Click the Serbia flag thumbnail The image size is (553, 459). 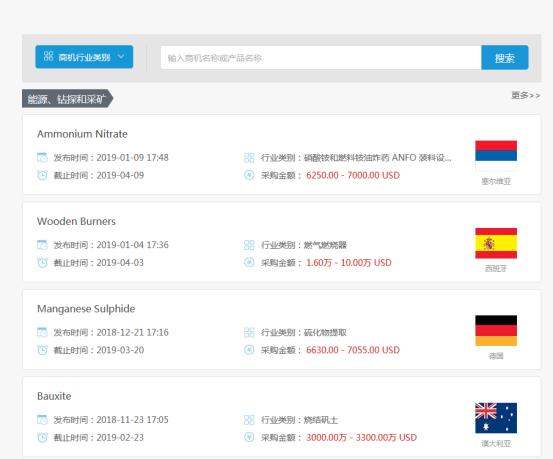coord(496,156)
